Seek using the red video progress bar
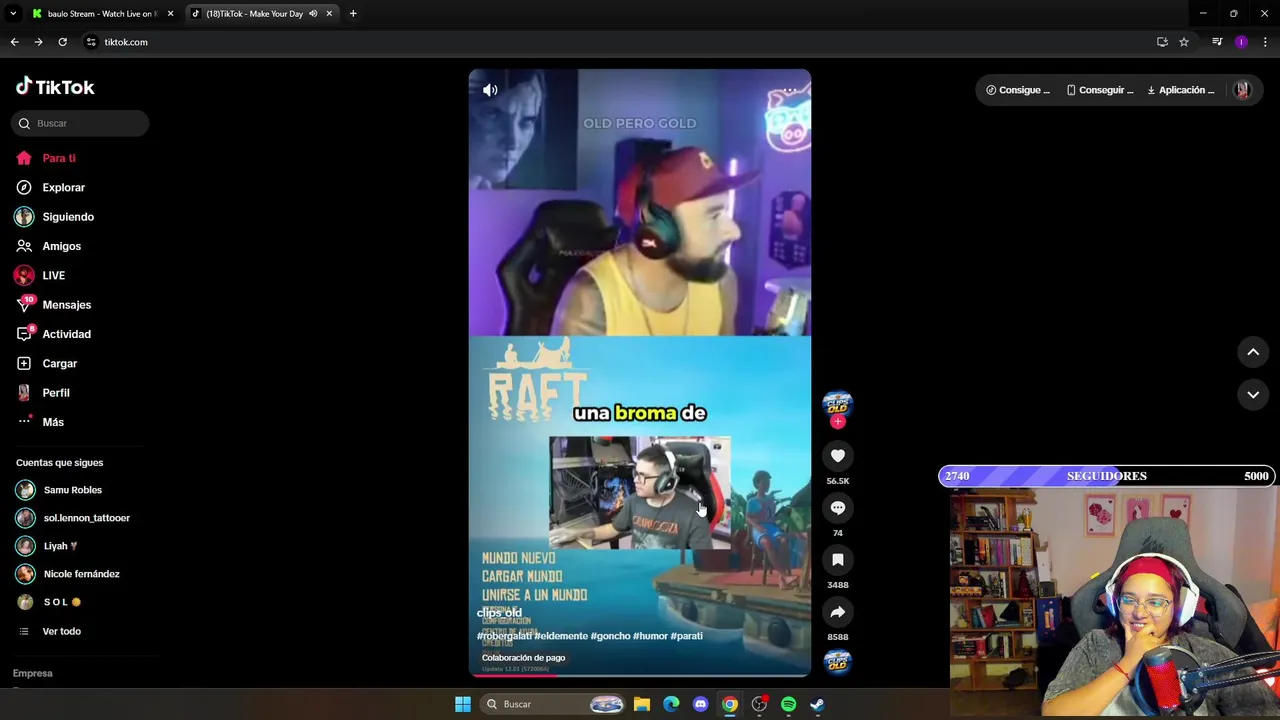 click(640, 674)
